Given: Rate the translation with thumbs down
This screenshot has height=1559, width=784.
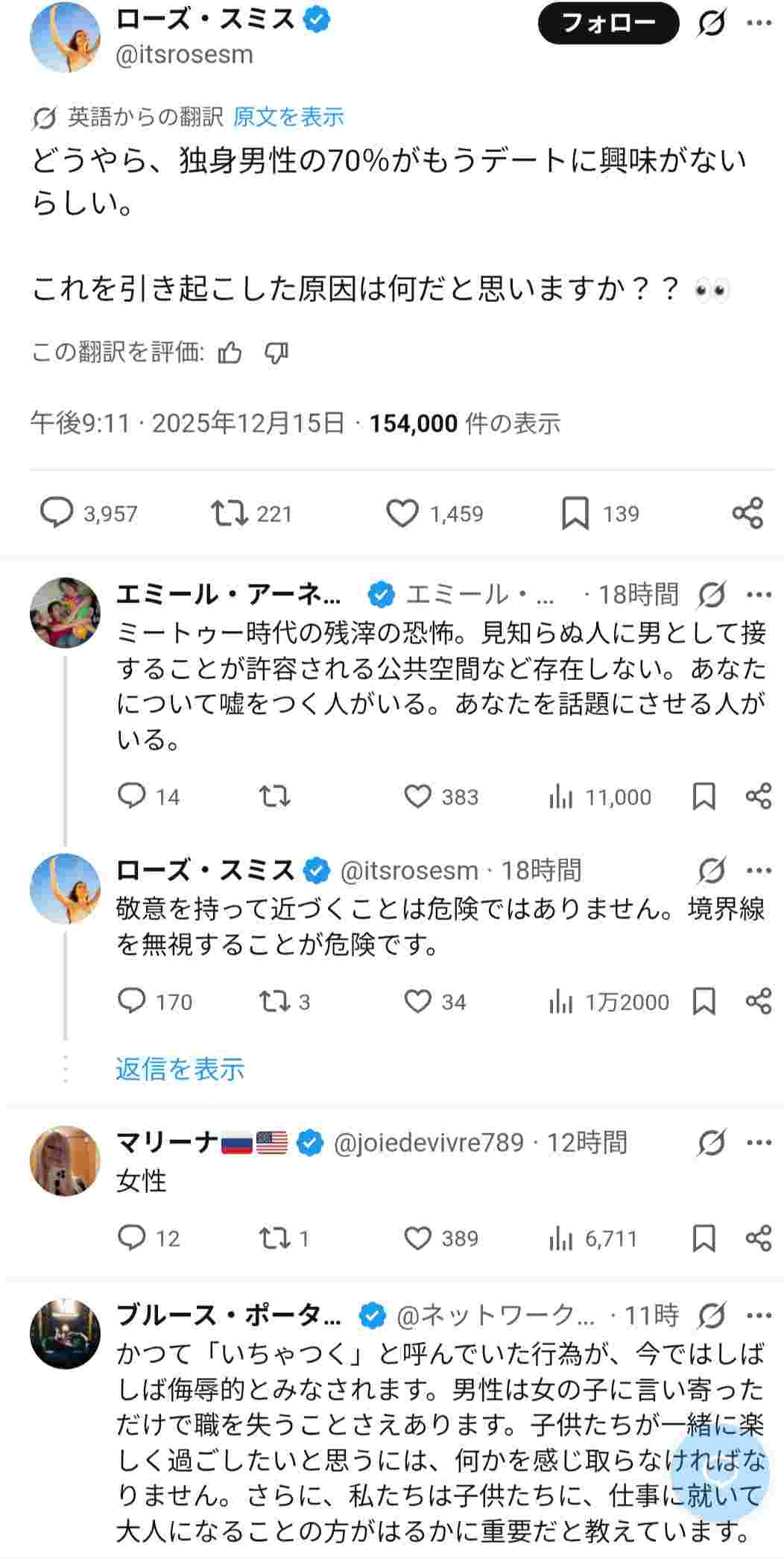Looking at the screenshot, I should click(276, 353).
